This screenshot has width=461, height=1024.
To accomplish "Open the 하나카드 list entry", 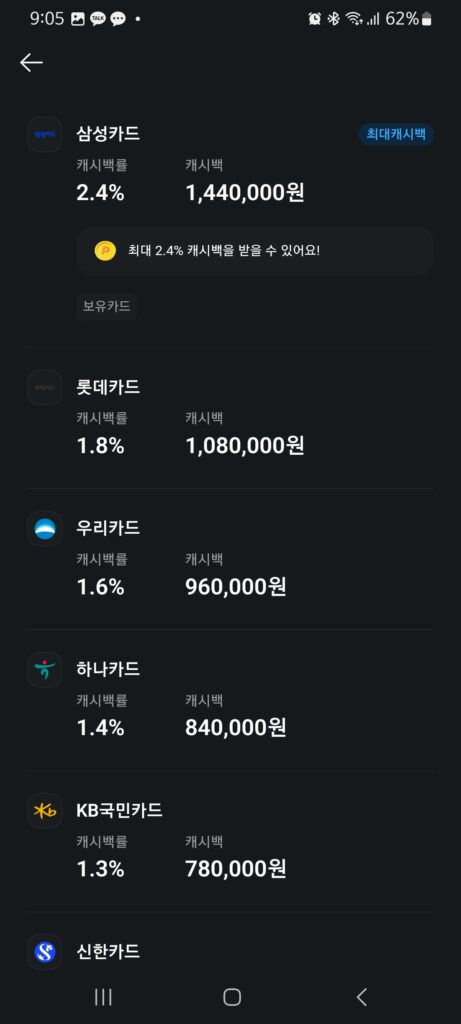I will 230,701.
